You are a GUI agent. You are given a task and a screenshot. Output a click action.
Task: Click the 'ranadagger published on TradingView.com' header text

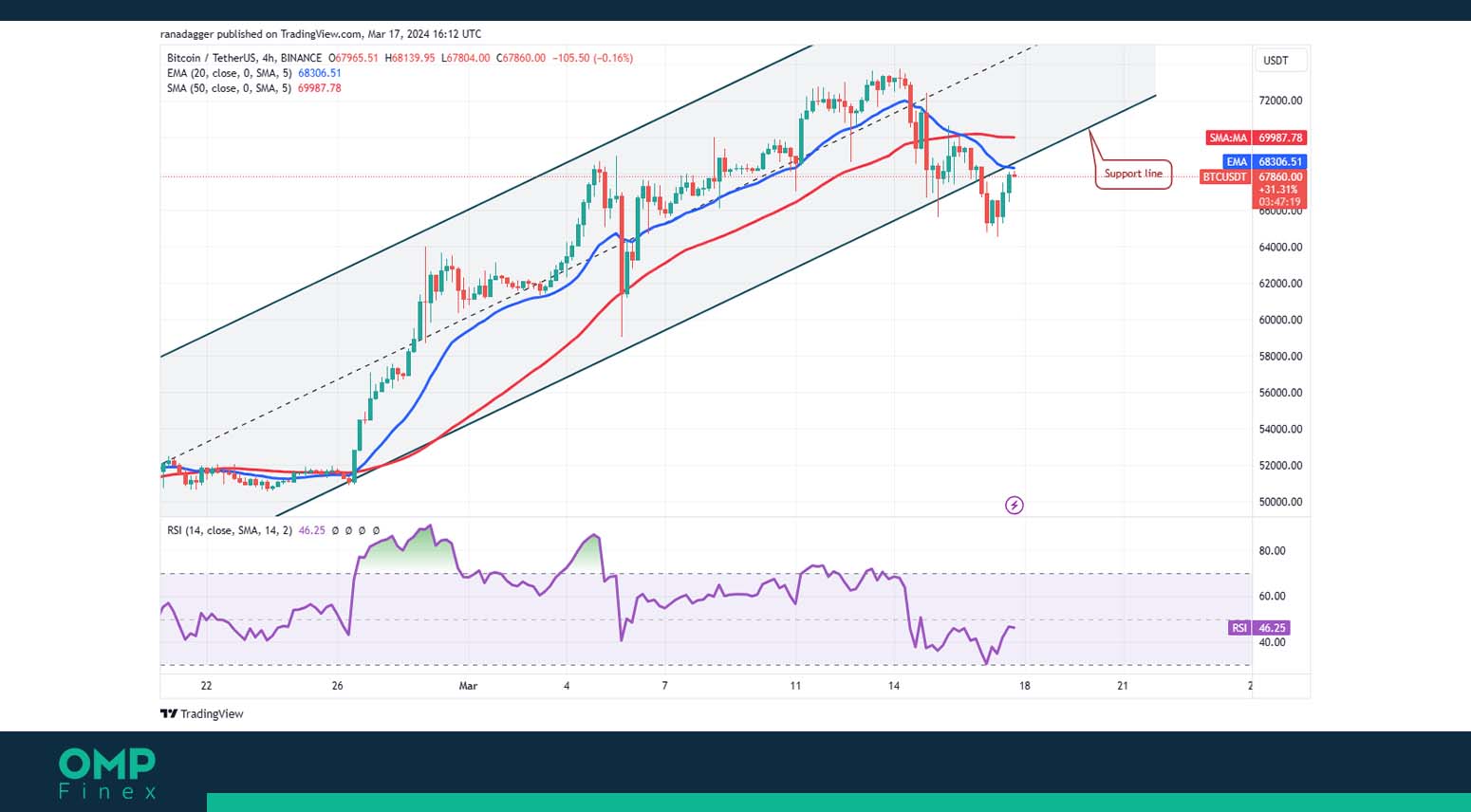point(263,34)
